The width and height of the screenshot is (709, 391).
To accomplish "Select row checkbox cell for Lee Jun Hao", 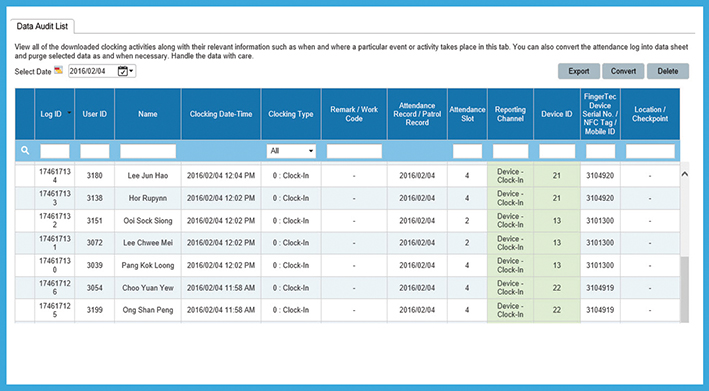I will point(25,176).
